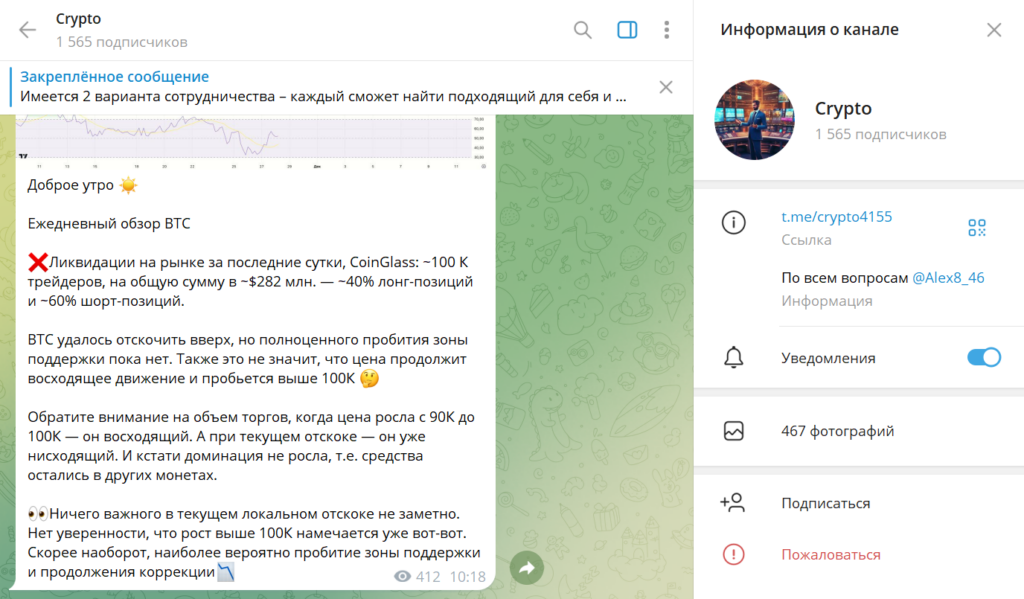Click the add-user subscribe icon

coord(732,502)
